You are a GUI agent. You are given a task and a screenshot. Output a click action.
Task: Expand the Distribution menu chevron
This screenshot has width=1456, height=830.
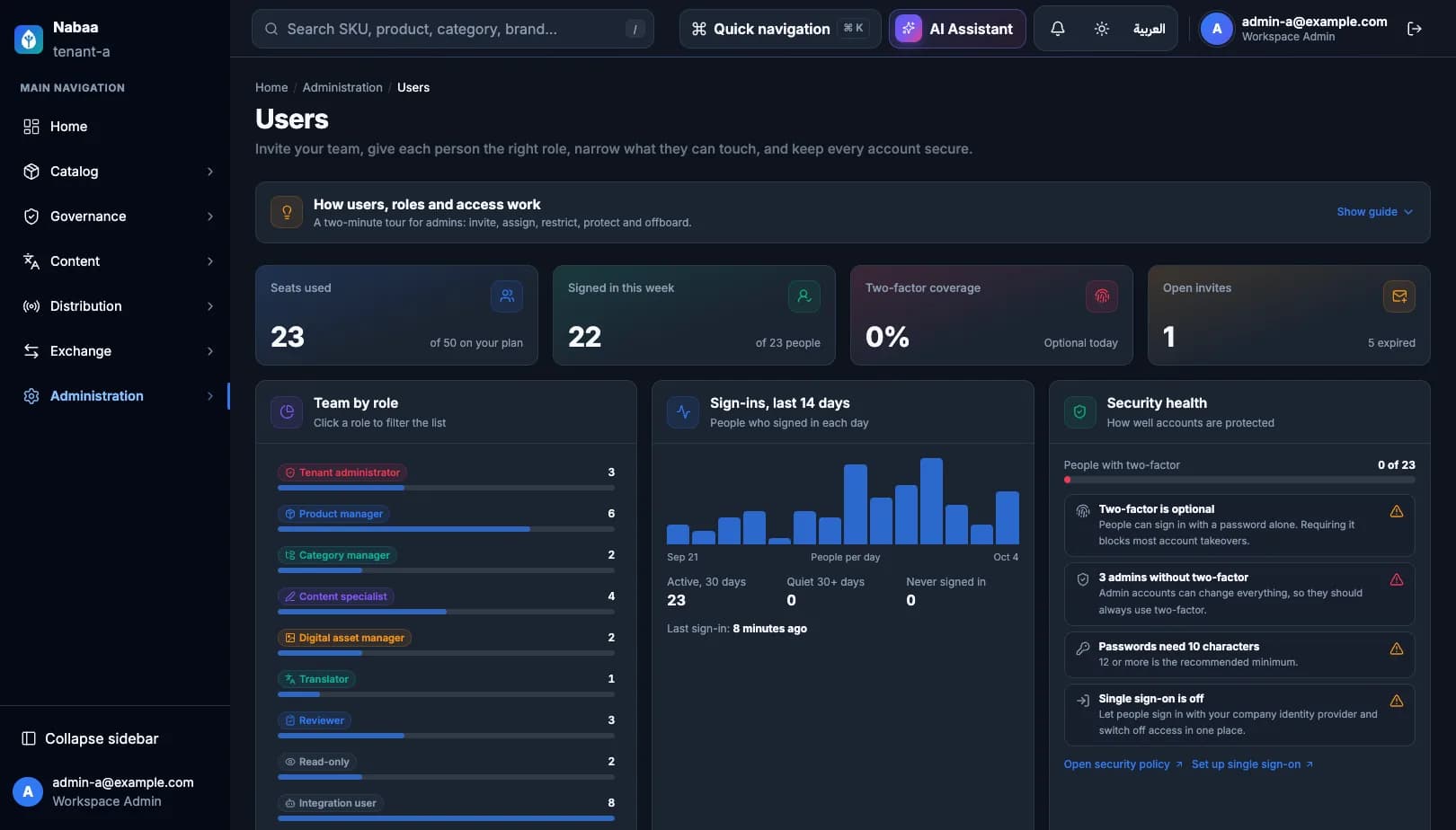(x=210, y=306)
